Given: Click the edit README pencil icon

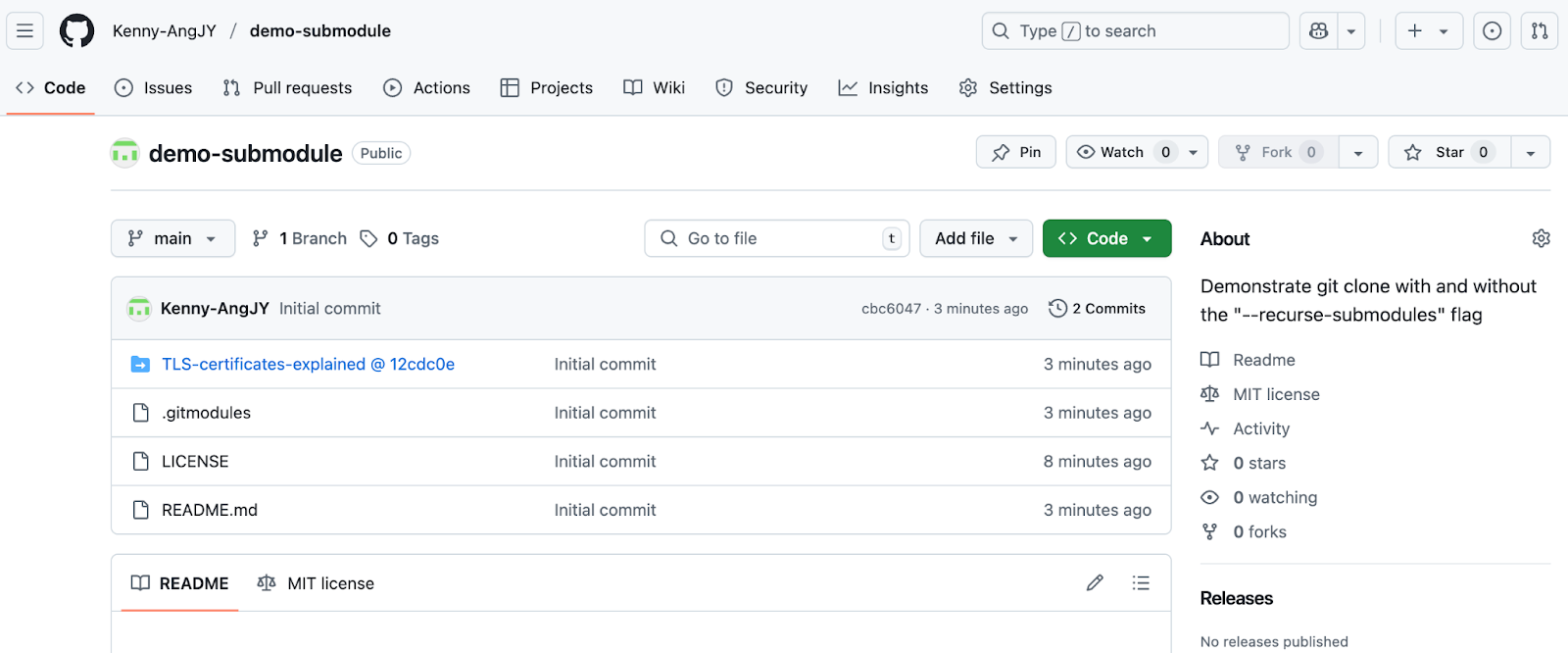Looking at the screenshot, I should coord(1095,582).
